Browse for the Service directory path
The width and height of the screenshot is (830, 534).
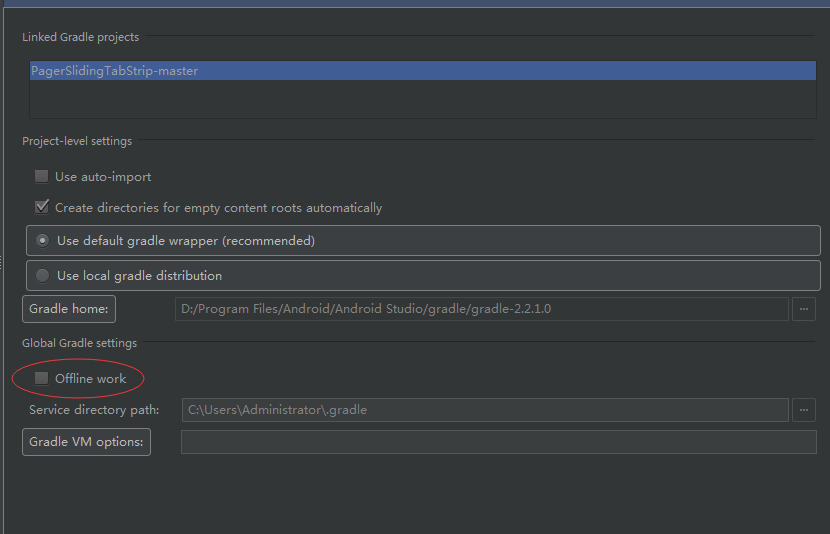pyautogui.click(x=804, y=410)
